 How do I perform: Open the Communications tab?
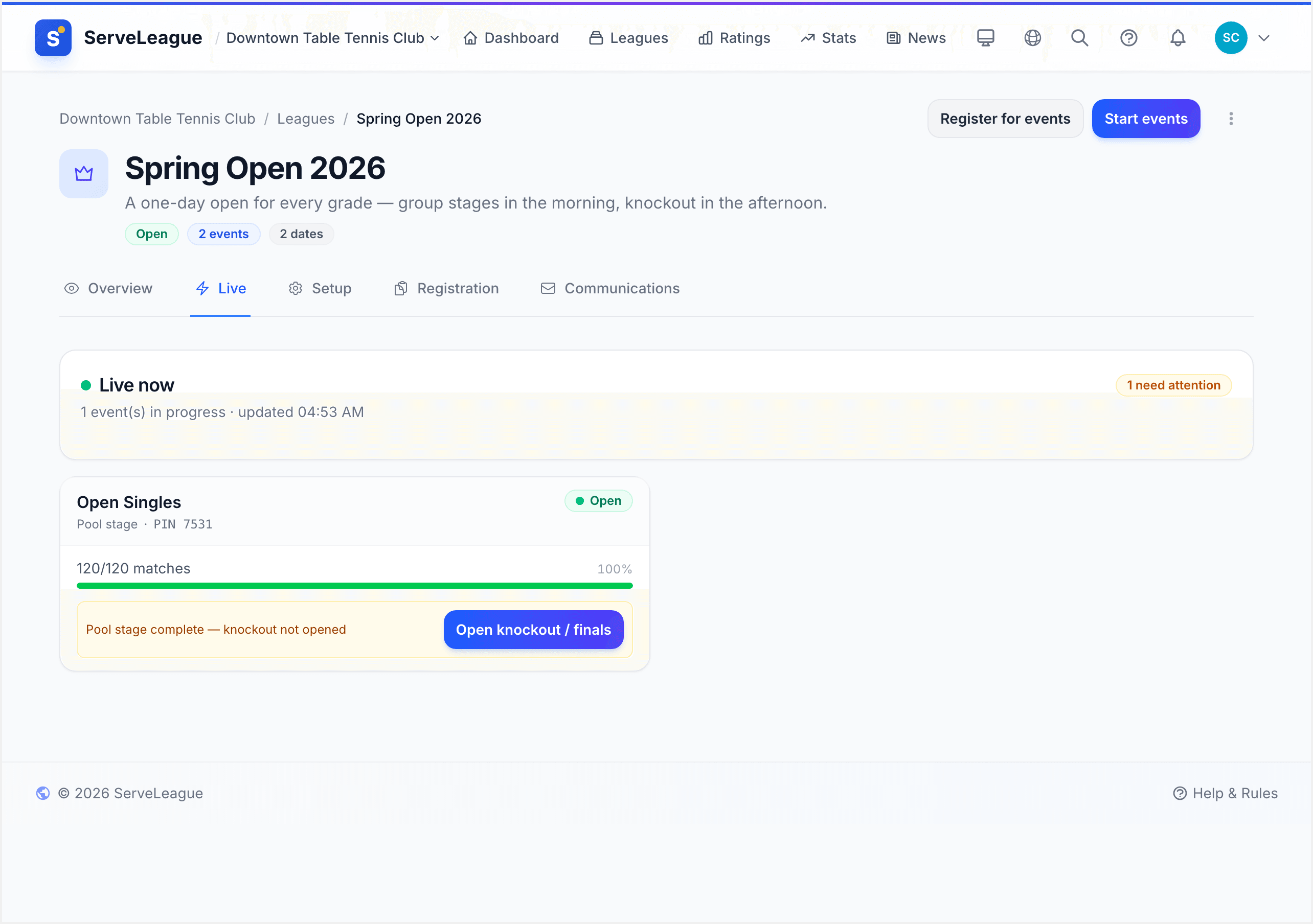coord(610,288)
